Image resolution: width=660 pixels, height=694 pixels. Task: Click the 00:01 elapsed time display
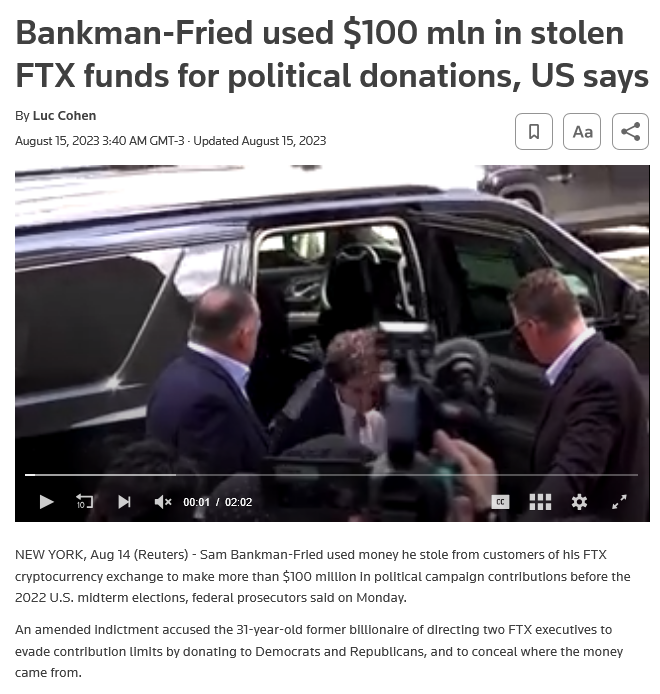pyautogui.click(x=196, y=502)
